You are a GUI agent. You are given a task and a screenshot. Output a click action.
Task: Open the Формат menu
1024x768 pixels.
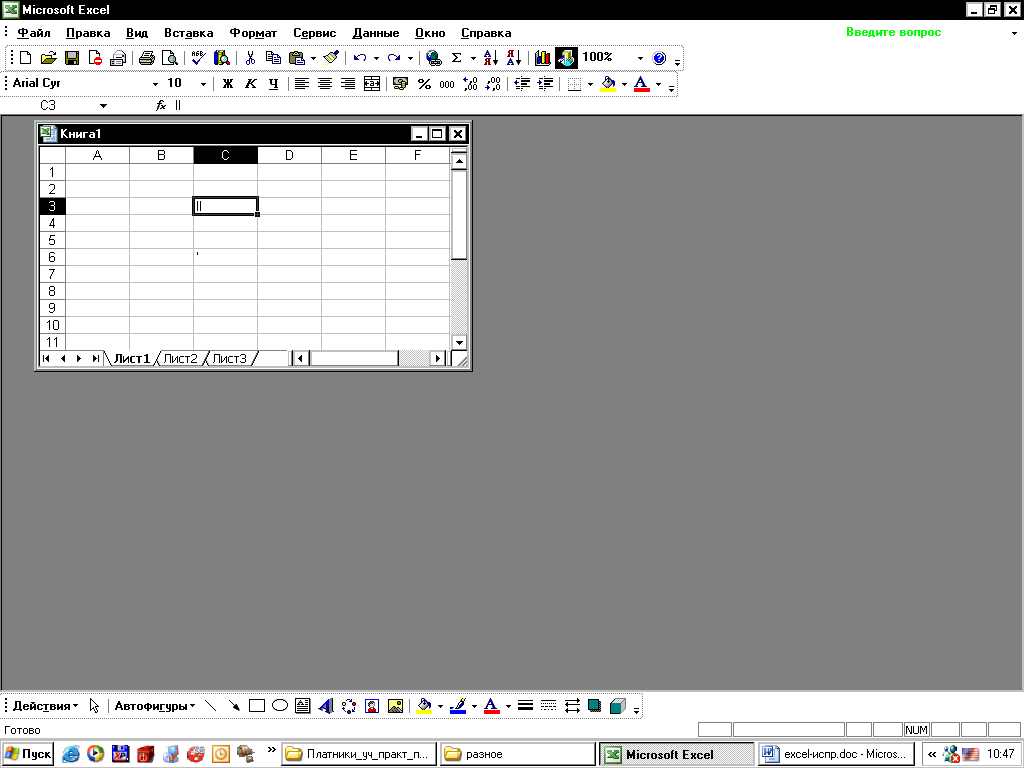[253, 33]
